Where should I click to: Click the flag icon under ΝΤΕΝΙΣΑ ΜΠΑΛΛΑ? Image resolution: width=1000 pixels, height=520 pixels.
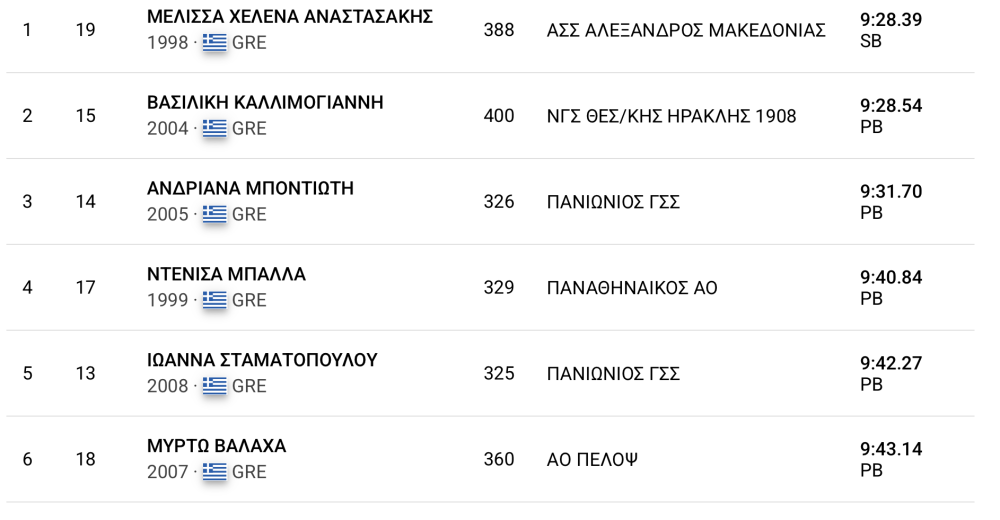point(214,300)
